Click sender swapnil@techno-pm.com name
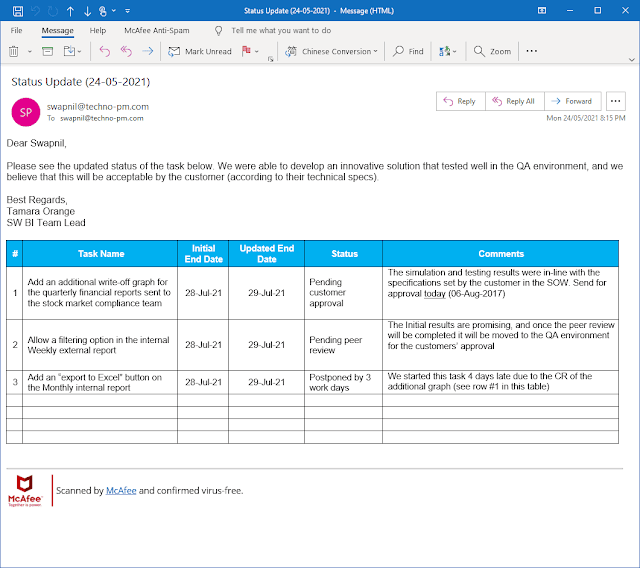 (x=98, y=106)
